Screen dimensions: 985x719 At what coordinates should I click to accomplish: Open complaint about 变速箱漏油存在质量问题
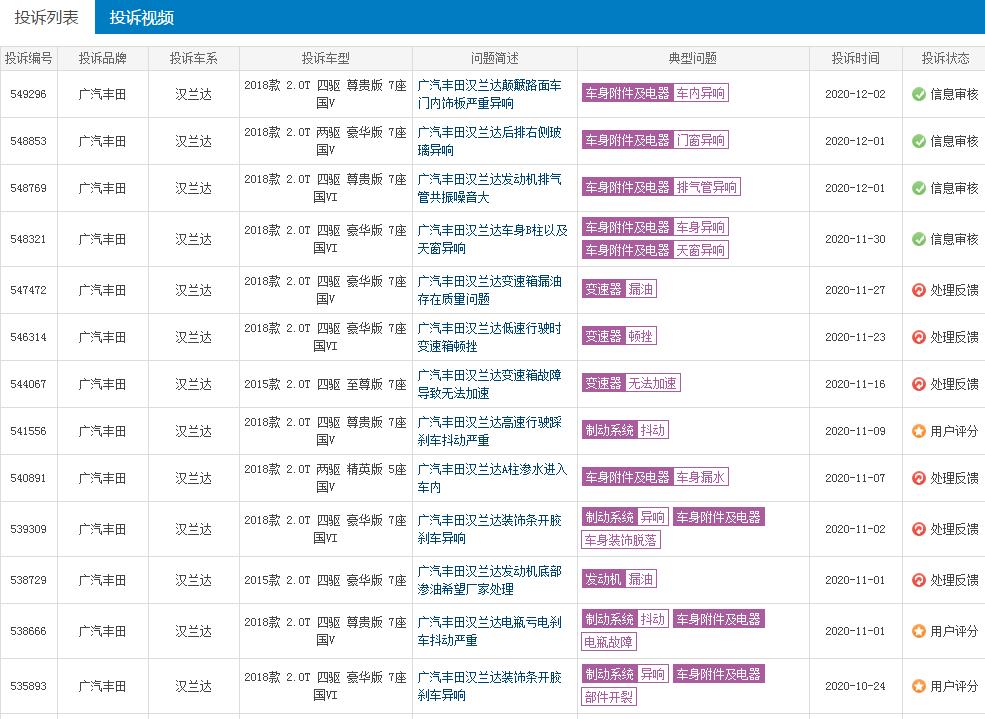[x=488, y=290]
